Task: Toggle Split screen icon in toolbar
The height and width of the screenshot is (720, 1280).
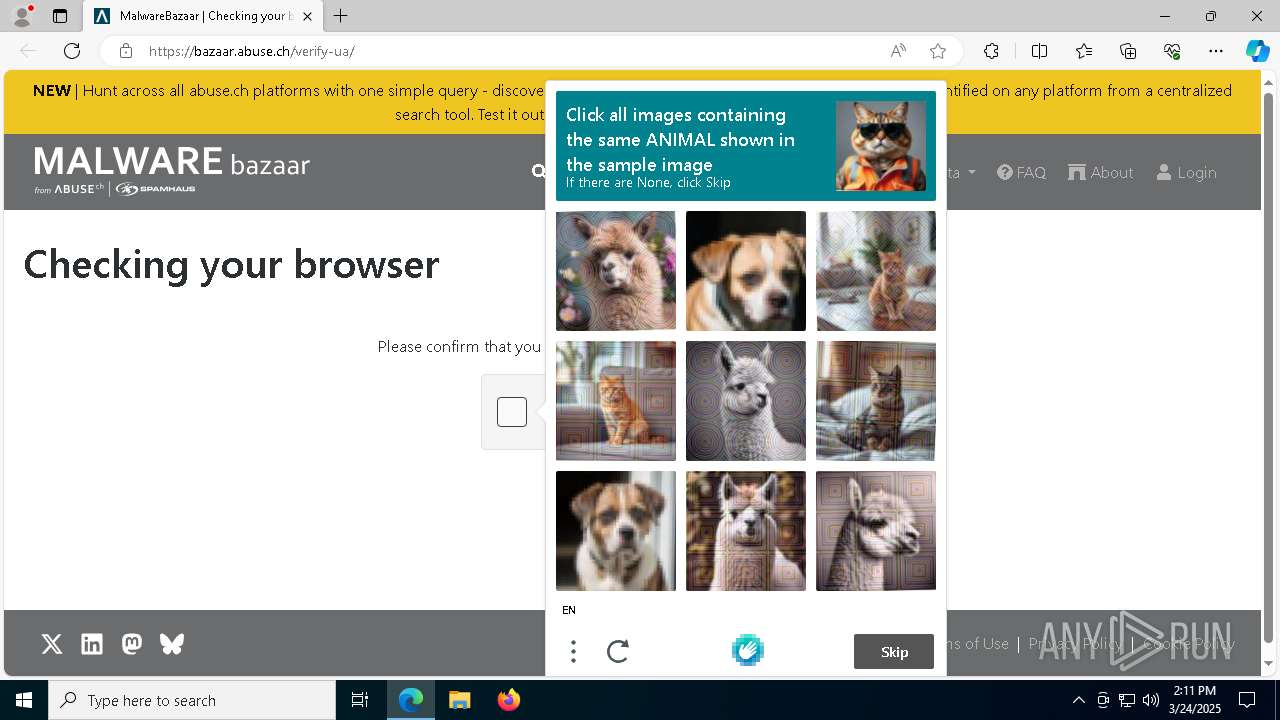Action: tap(1039, 51)
